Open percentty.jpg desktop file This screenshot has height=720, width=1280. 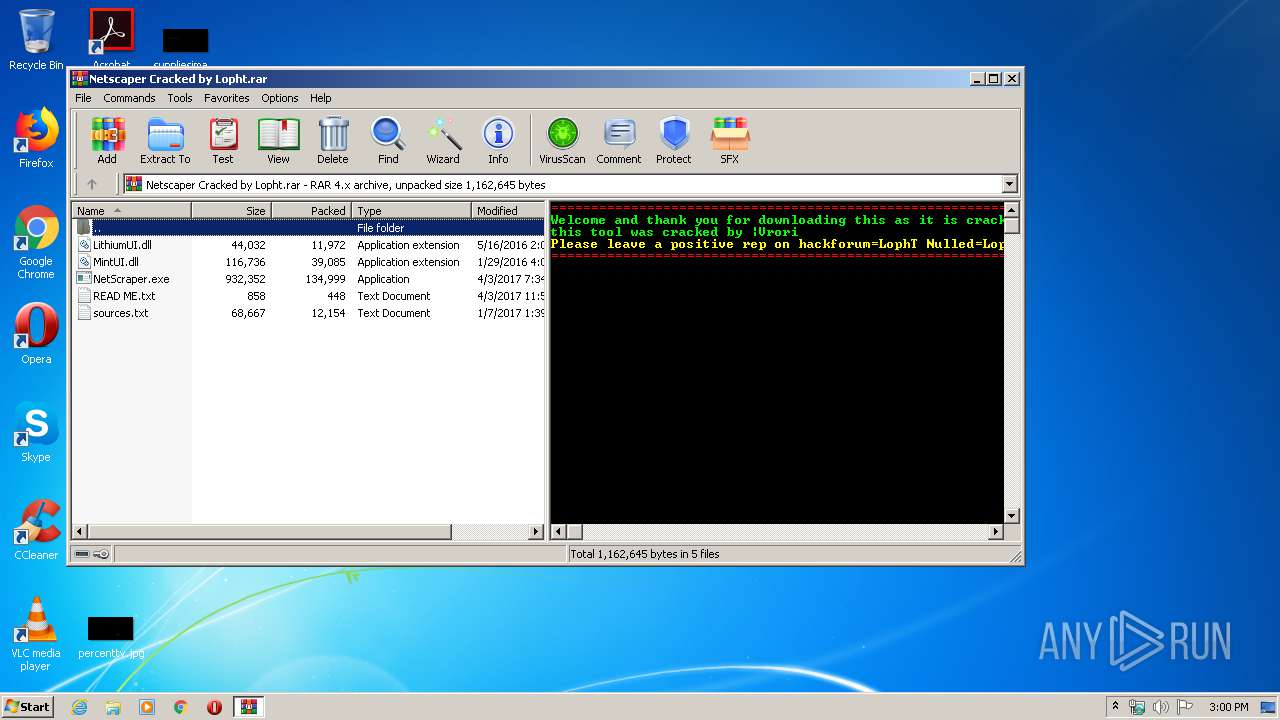coord(111,637)
